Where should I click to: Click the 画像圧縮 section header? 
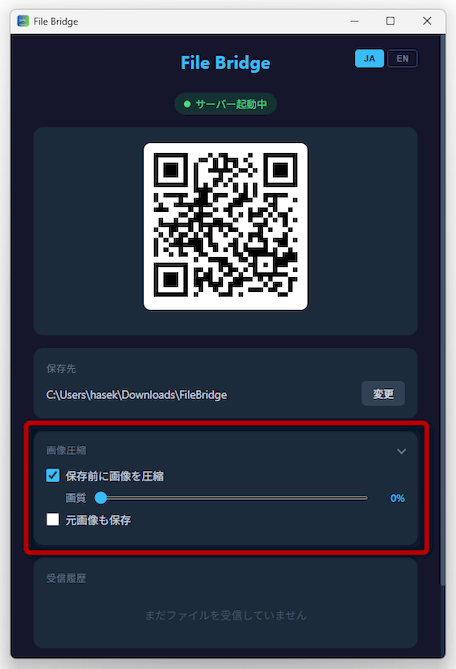point(66,451)
